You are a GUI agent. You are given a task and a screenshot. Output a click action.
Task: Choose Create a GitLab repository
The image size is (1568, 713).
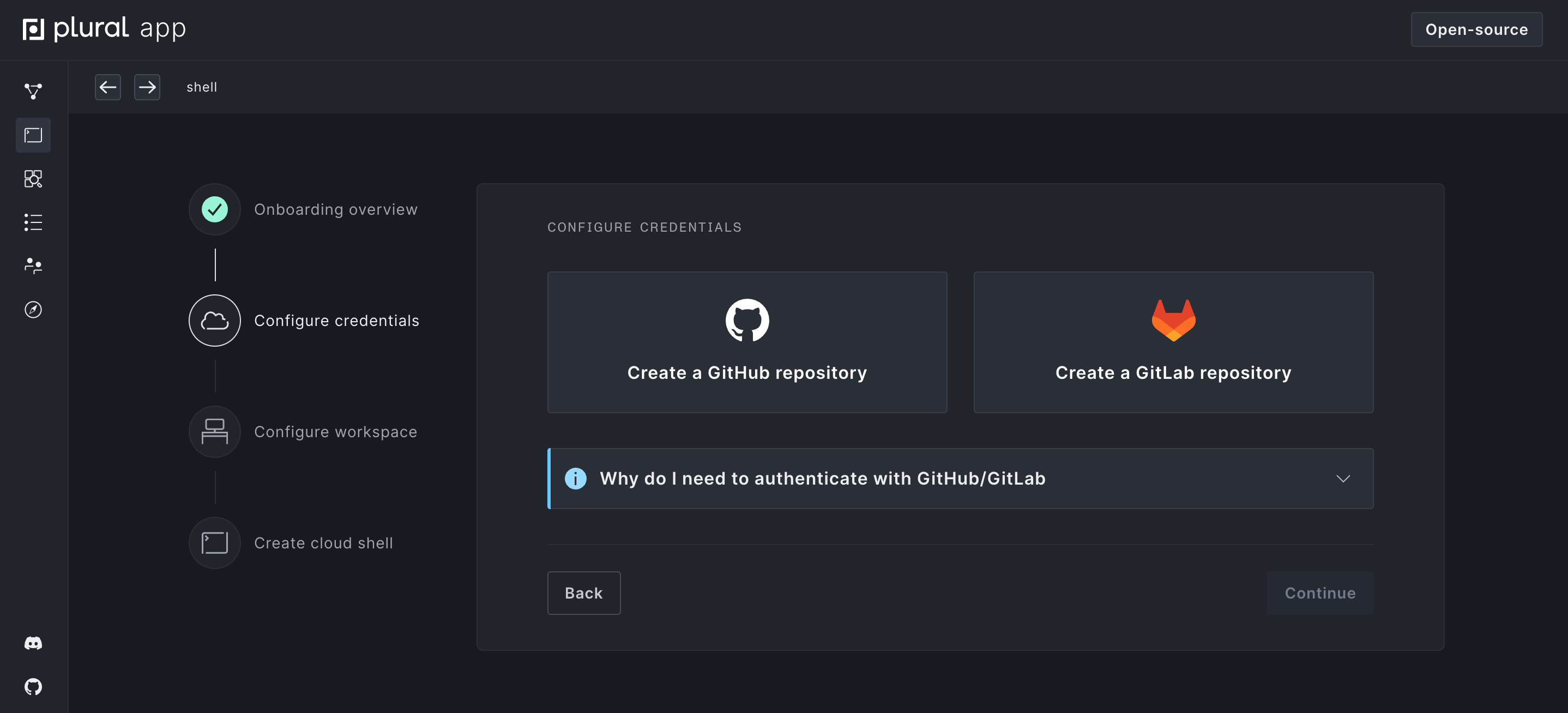[x=1173, y=342]
